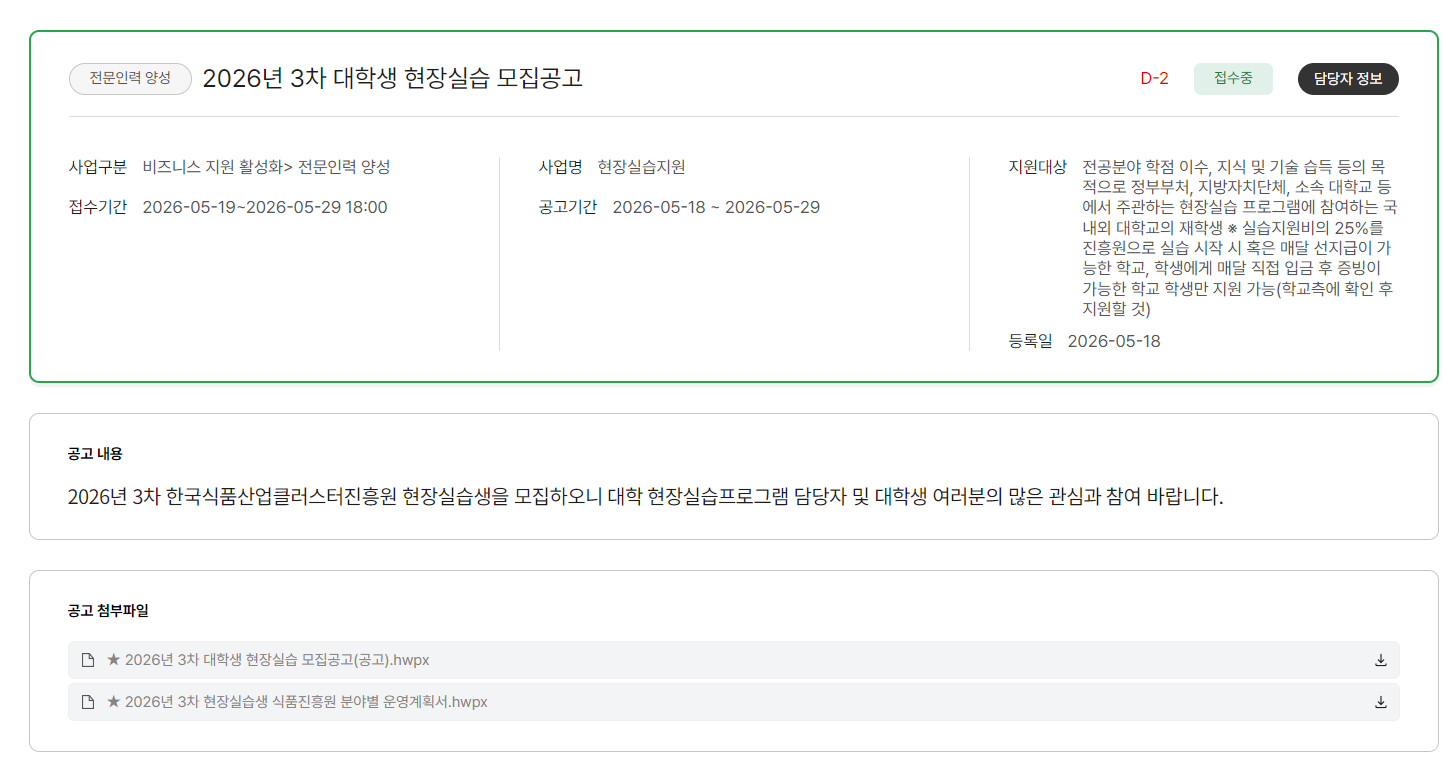Screen dimensions: 1444x762
Task: Click the 사업명 value 현장실습지원
Action: [641, 167]
